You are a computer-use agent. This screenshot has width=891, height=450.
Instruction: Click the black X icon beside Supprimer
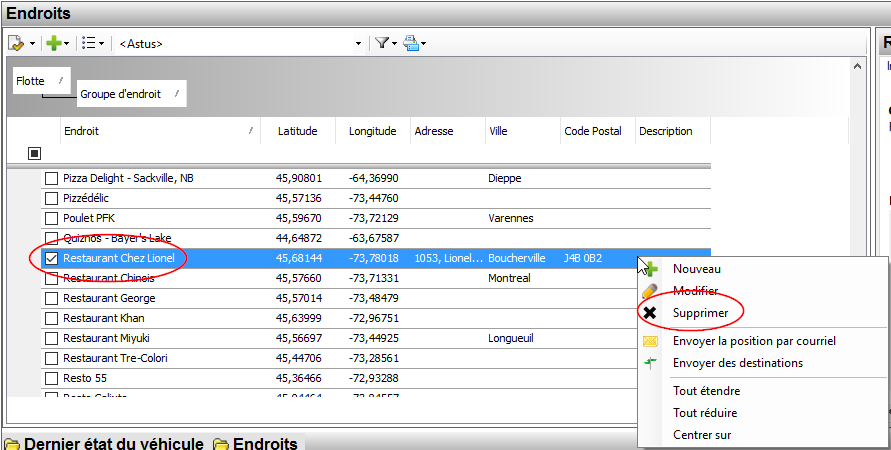(650, 313)
